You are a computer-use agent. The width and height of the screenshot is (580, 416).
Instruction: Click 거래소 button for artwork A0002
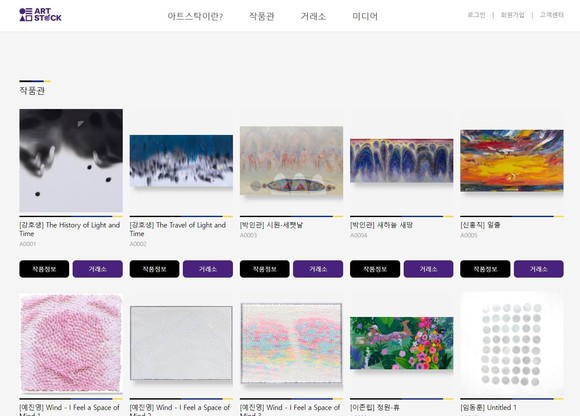(x=208, y=269)
